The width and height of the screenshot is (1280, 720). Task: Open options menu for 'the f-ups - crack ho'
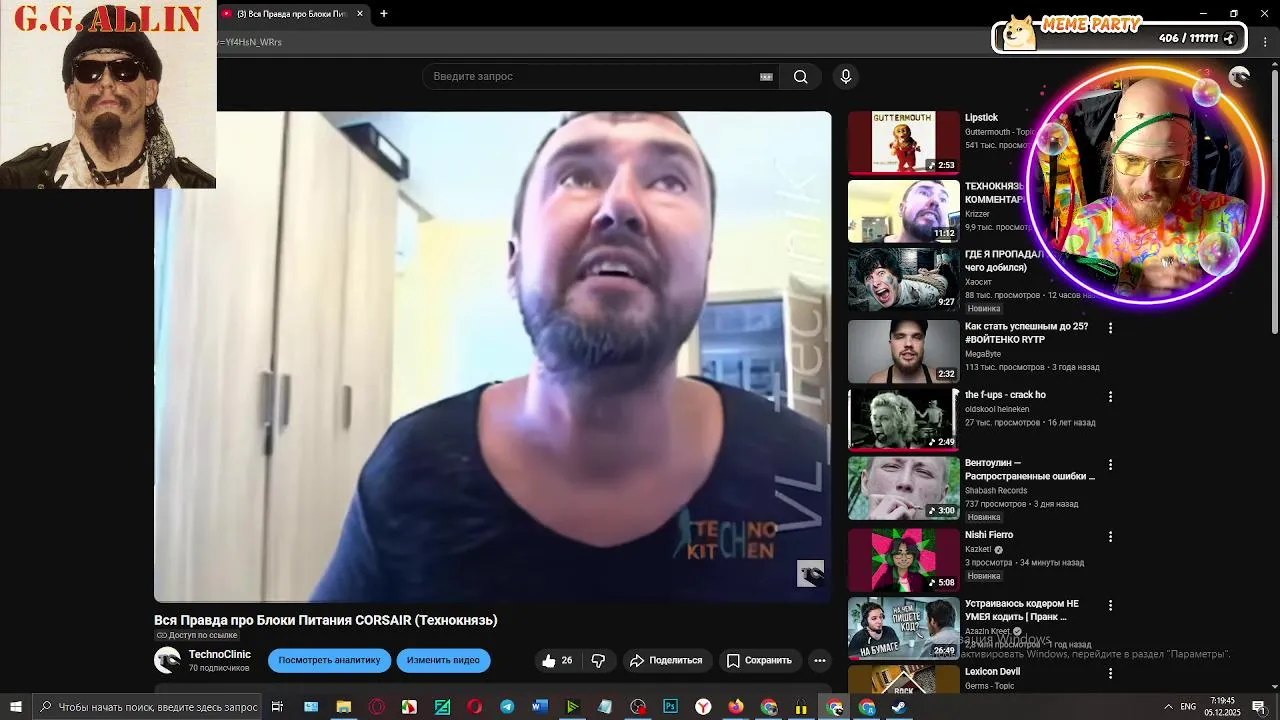[x=1109, y=397]
